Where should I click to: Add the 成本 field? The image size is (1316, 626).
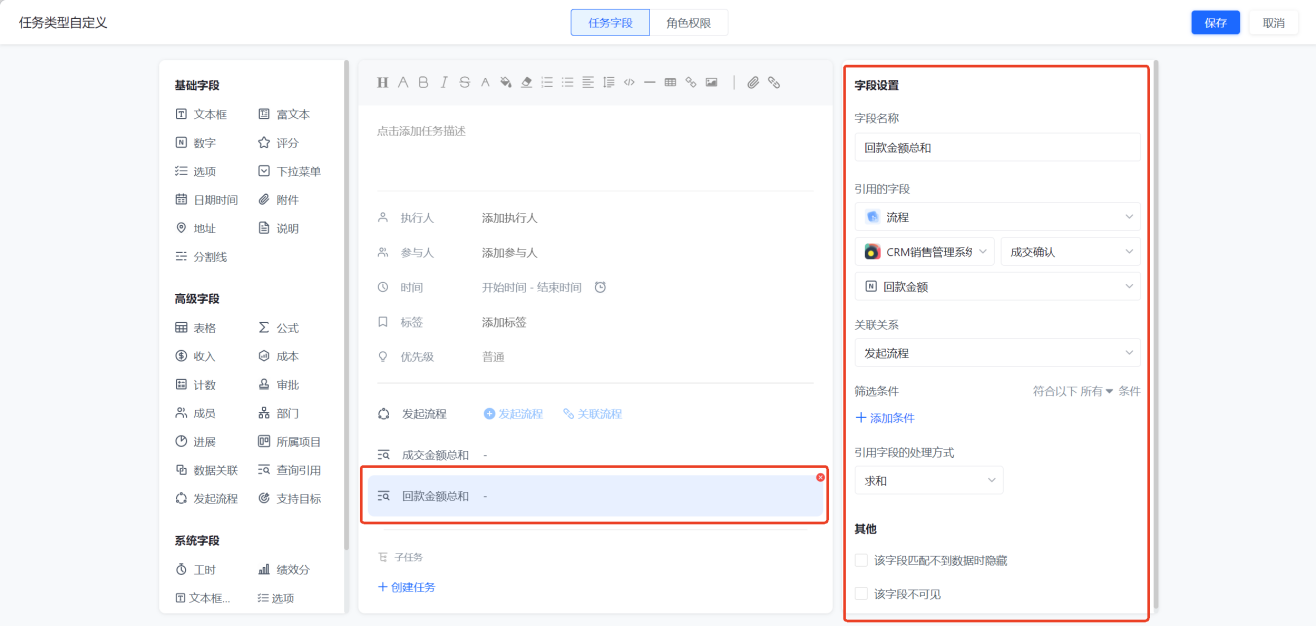pos(278,356)
